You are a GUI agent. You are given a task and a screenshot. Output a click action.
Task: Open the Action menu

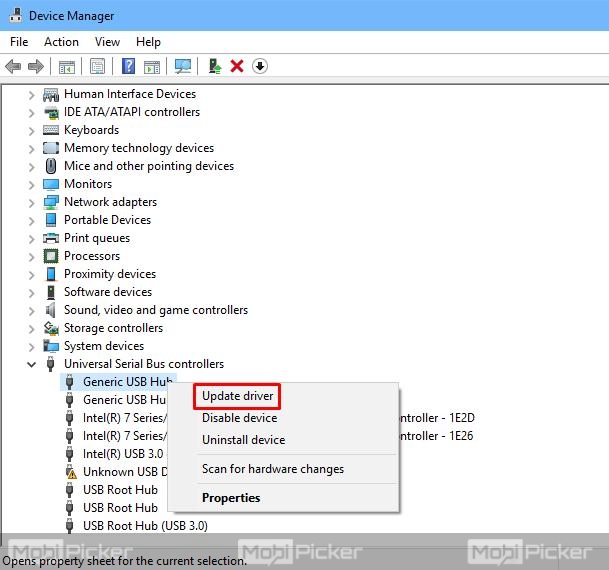coord(61,42)
